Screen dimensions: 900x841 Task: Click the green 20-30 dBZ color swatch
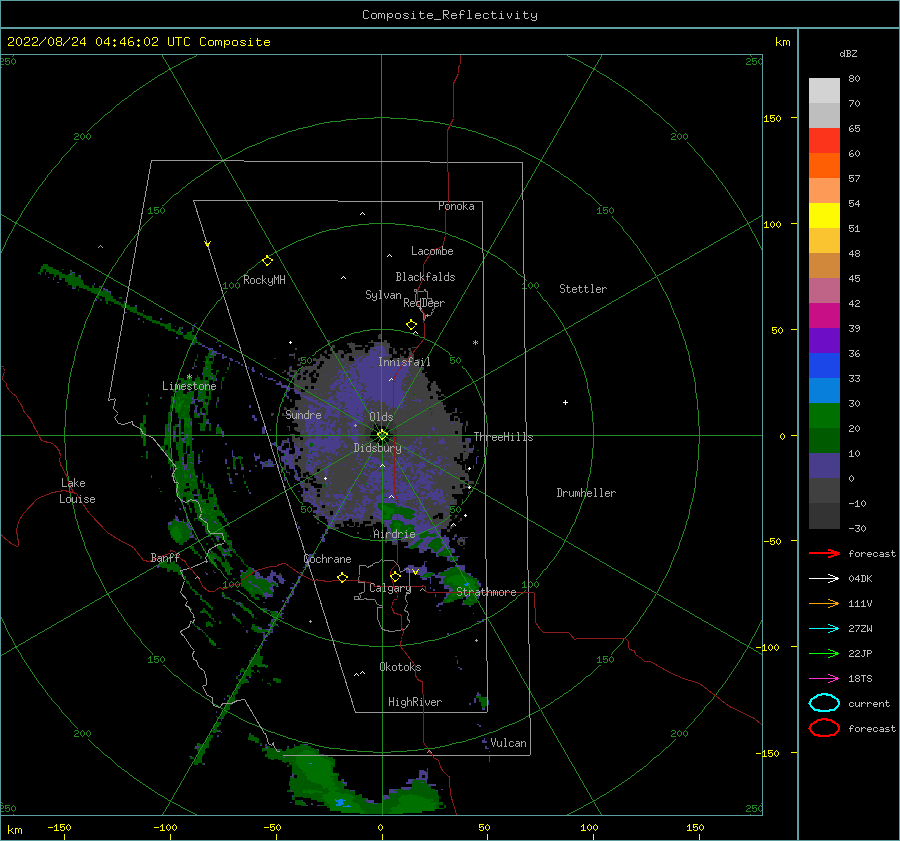click(824, 416)
